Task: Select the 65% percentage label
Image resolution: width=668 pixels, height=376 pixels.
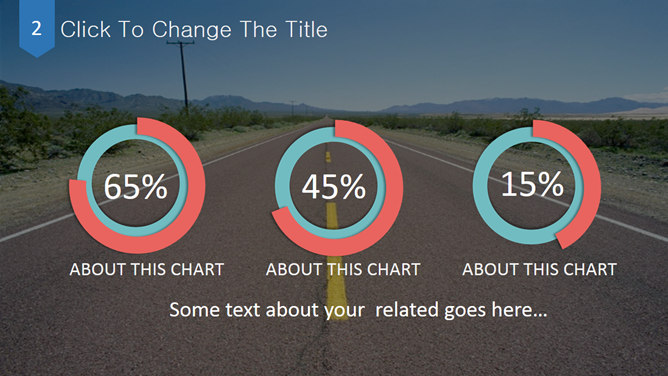Action: tap(135, 187)
